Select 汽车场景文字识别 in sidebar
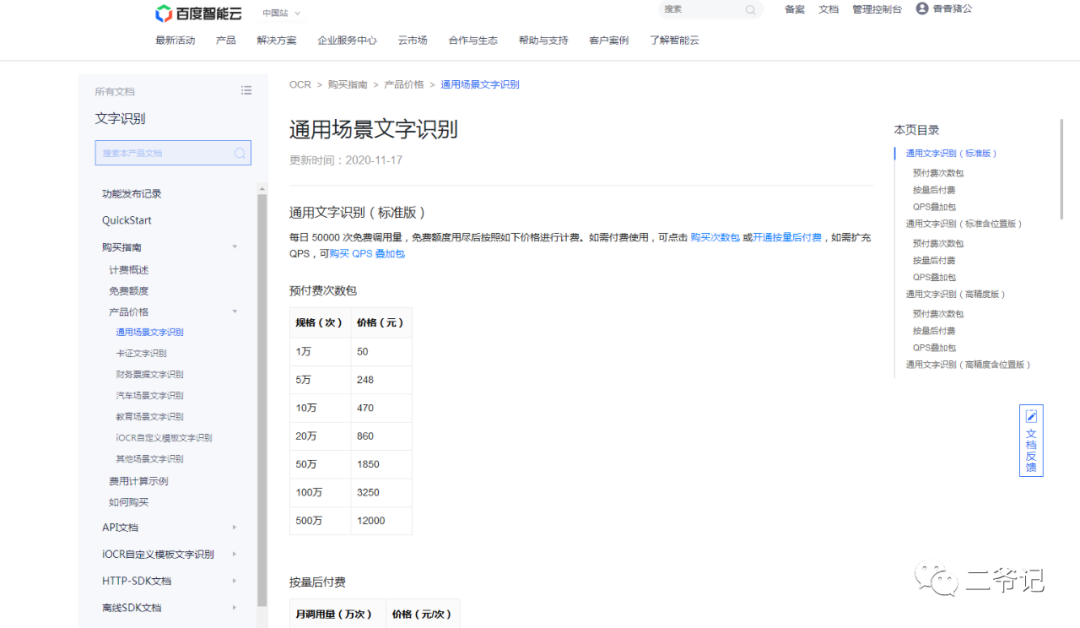 click(x=149, y=395)
